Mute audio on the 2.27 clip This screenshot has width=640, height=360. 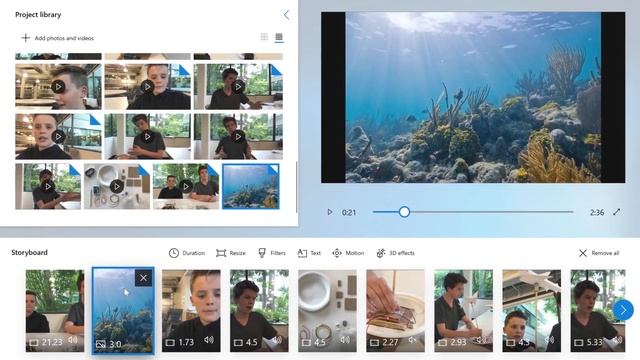point(413,340)
